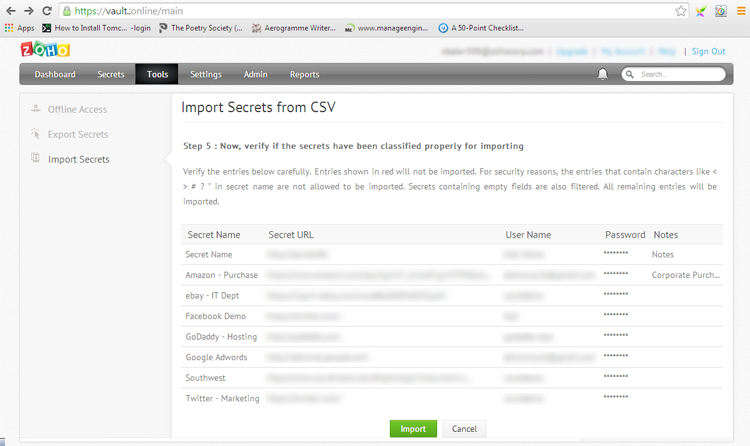
Task: Open the Settings tab
Action: pyautogui.click(x=206, y=74)
